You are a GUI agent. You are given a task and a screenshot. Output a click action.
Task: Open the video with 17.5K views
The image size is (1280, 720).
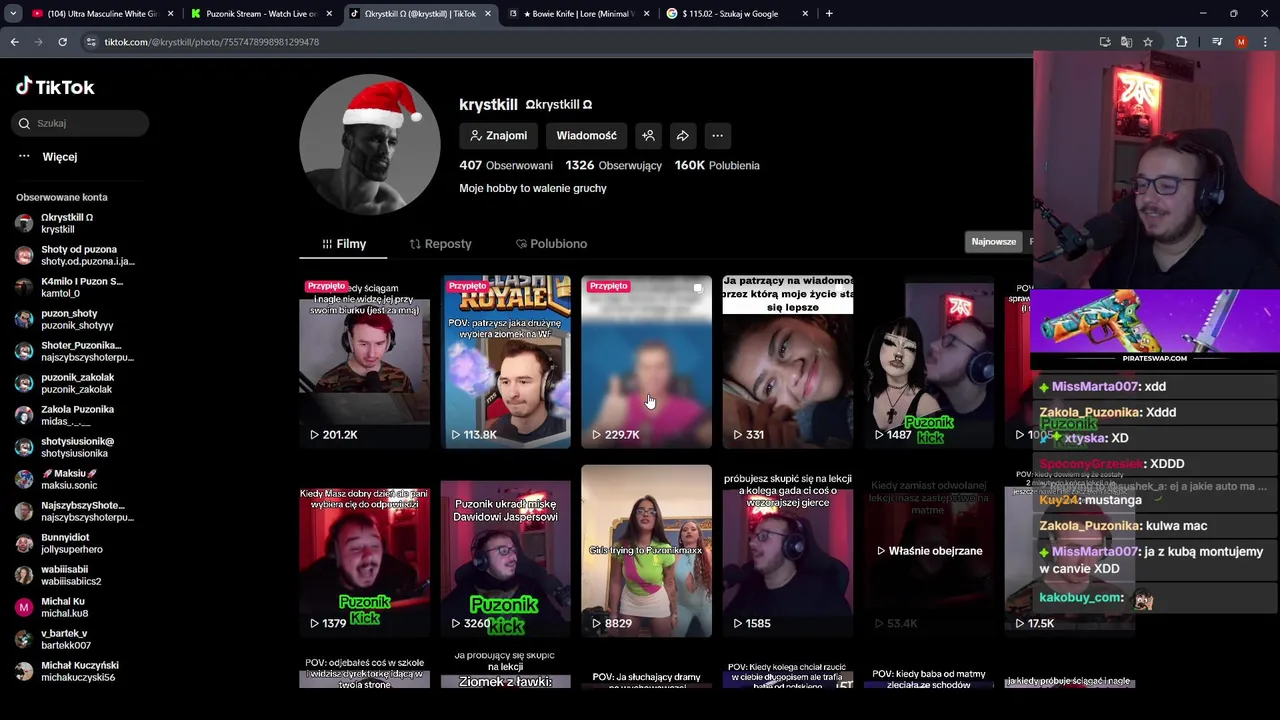(1068, 551)
